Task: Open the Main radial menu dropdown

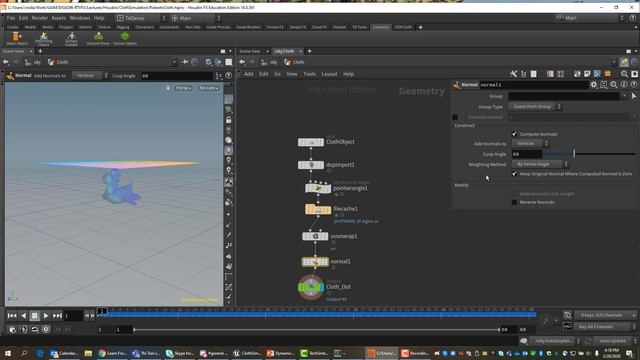Action: [195, 18]
